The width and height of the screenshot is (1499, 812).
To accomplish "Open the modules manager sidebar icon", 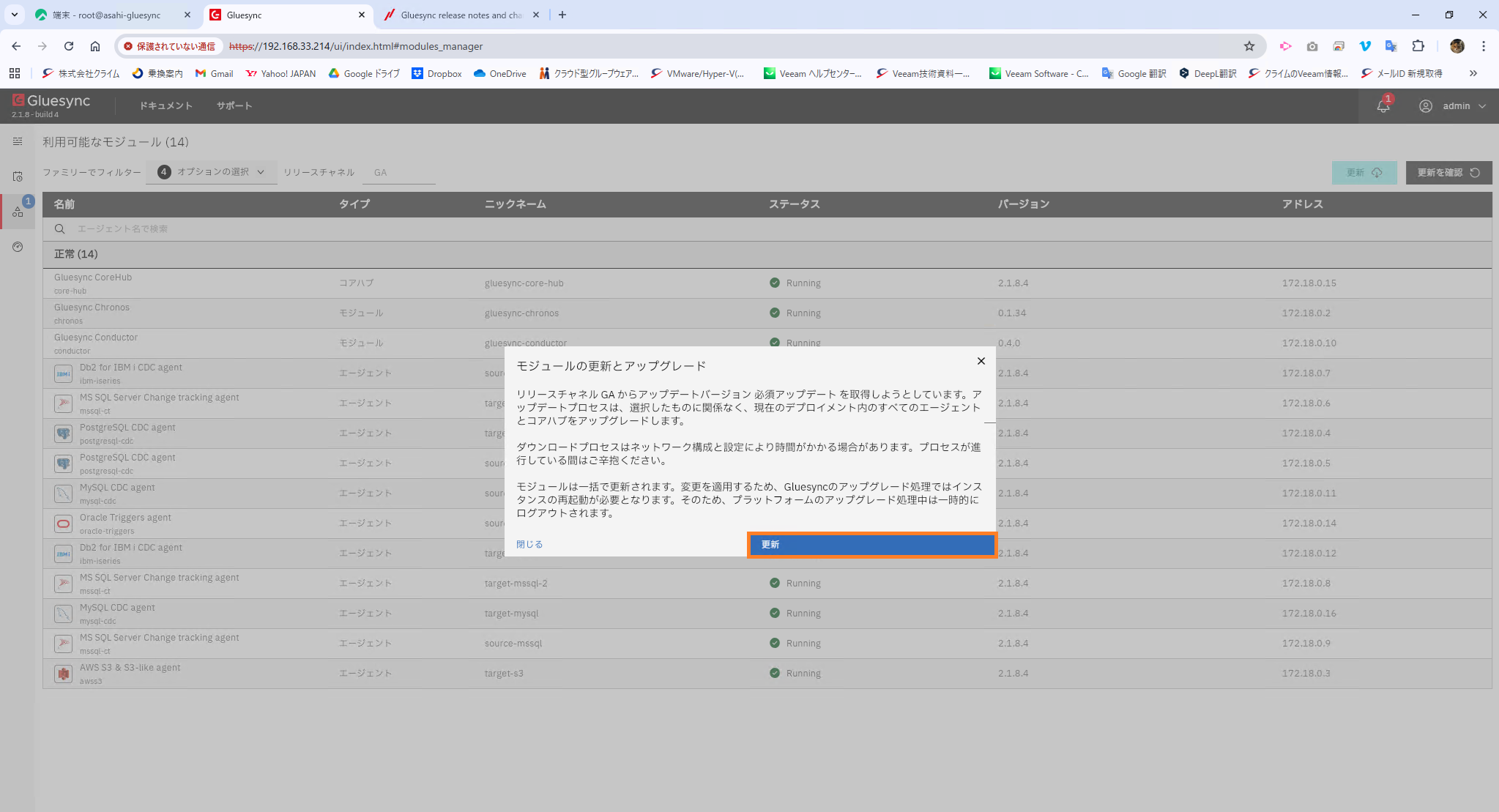I will pyautogui.click(x=18, y=212).
